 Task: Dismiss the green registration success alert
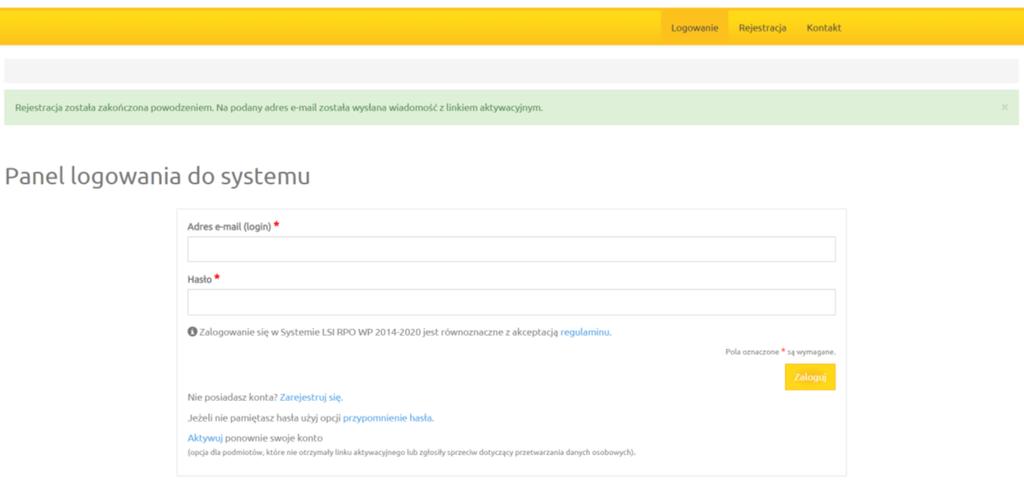(1004, 107)
